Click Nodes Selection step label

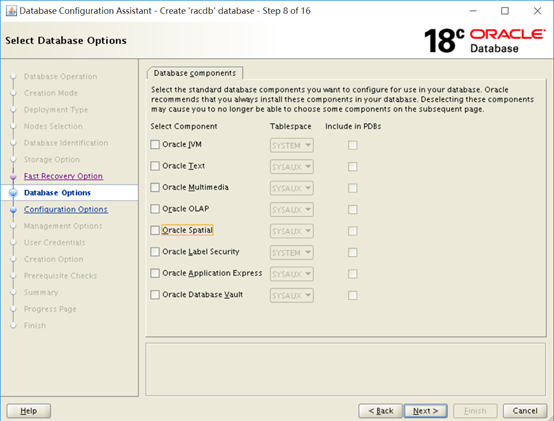coord(53,126)
